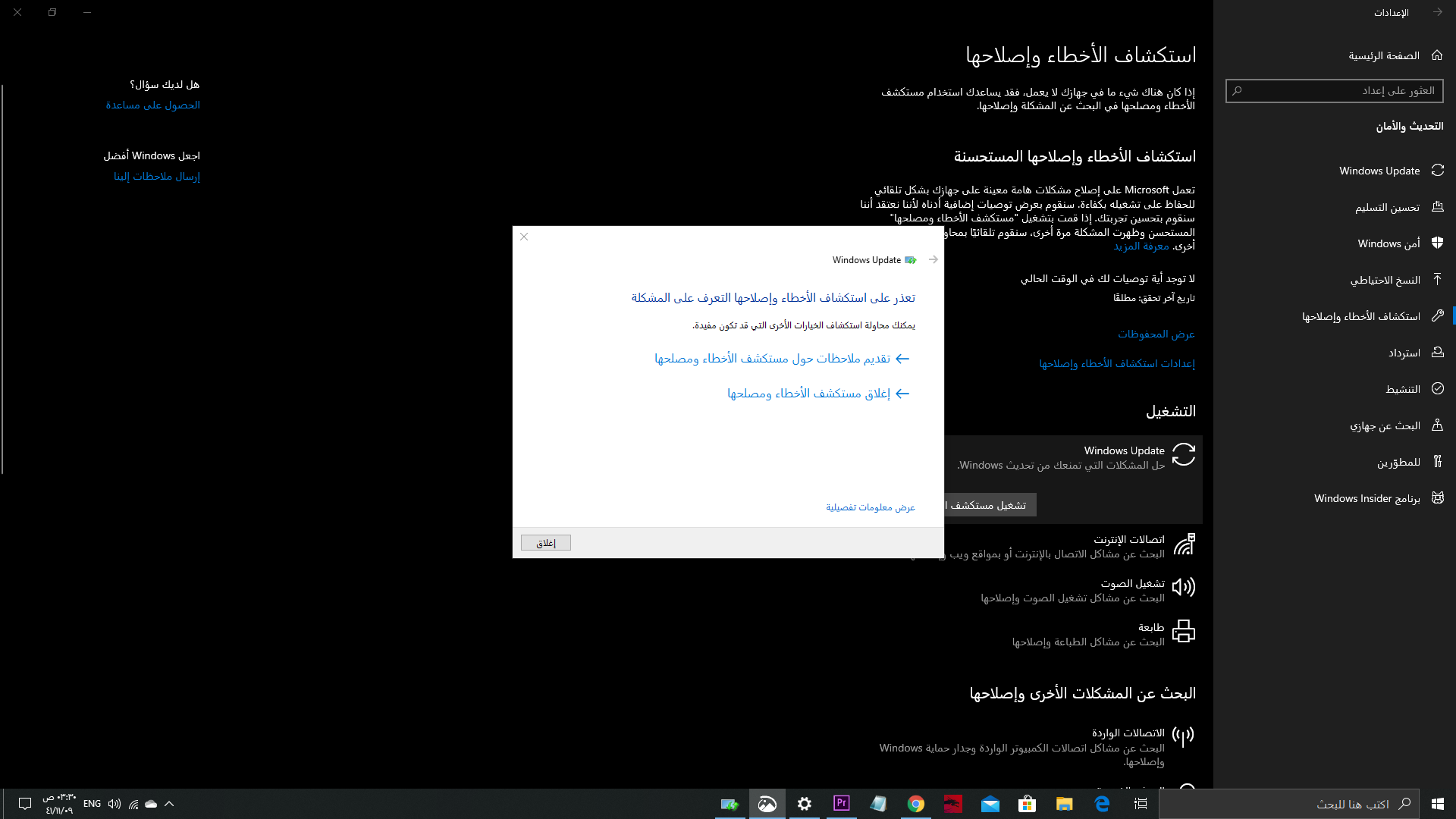Open Windows Security shield icon in sidebar
Image resolution: width=1456 pixels, height=819 pixels.
[x=1437, y=243]
